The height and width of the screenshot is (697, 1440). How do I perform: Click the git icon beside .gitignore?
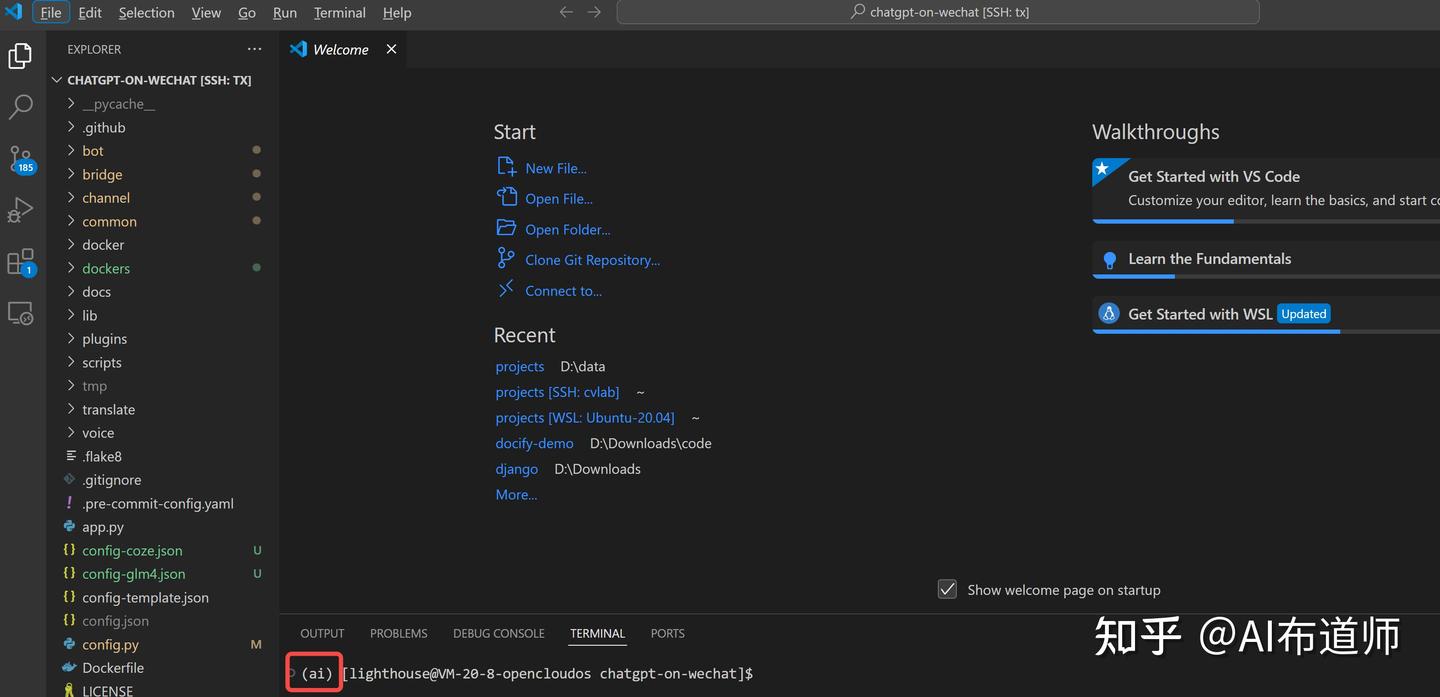69,479
